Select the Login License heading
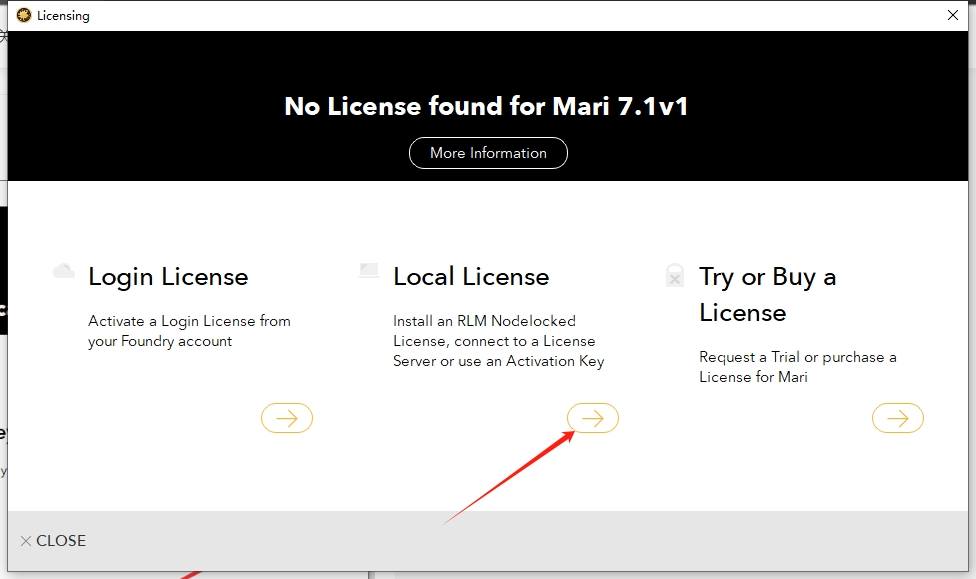Screen dimensions: 976x579 168,277
